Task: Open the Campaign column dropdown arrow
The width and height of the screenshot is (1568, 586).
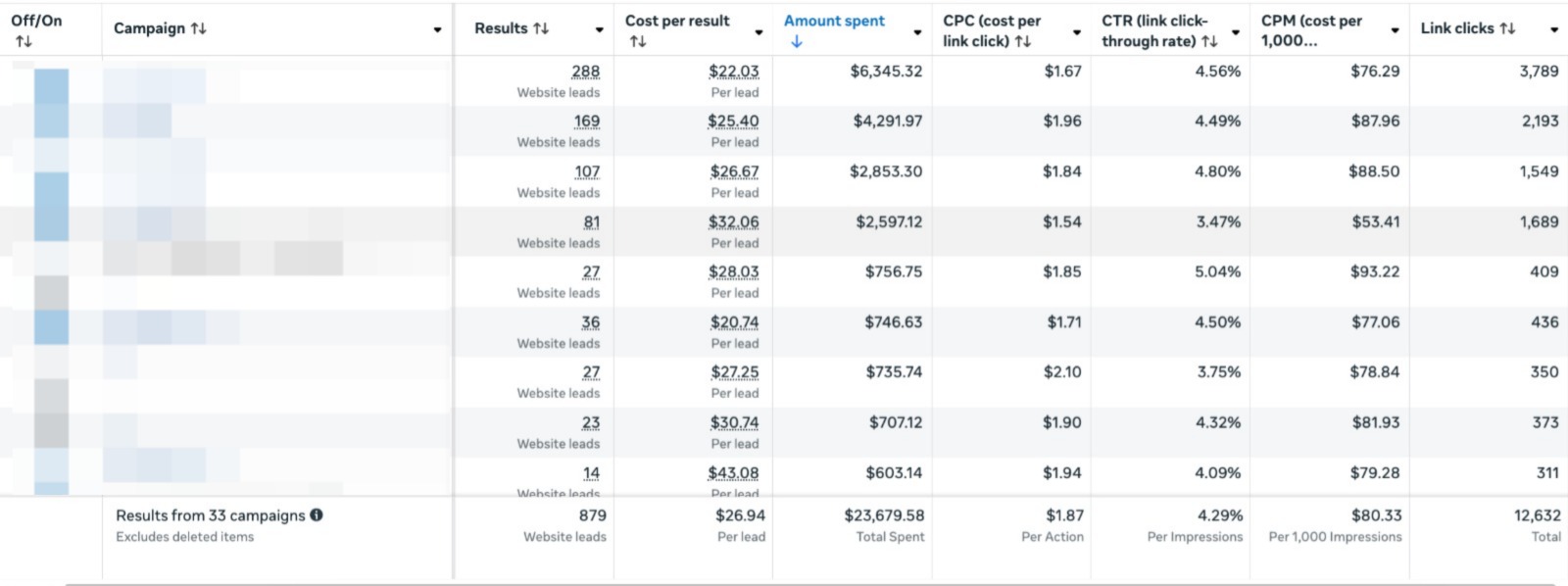Action: click(437, 29)
